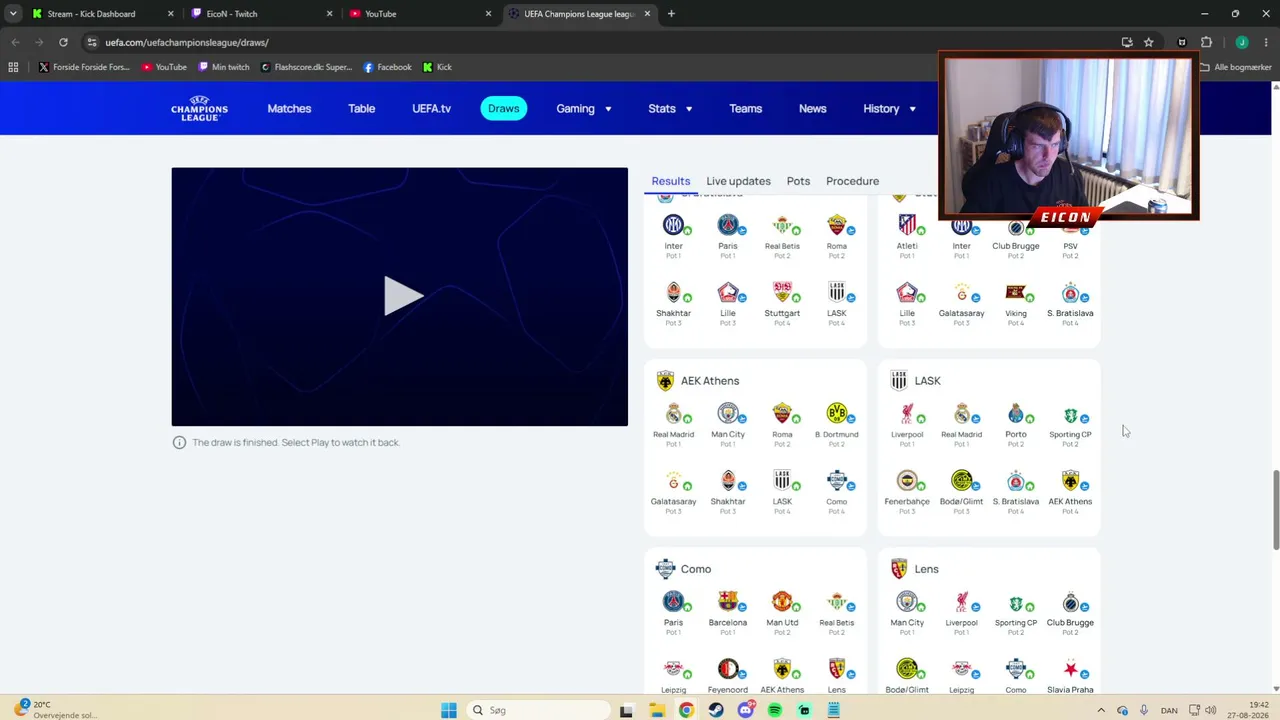Open the Windows Start menu
The height and width of the screenshot is (720, 1280).
[x=449, y=710]
